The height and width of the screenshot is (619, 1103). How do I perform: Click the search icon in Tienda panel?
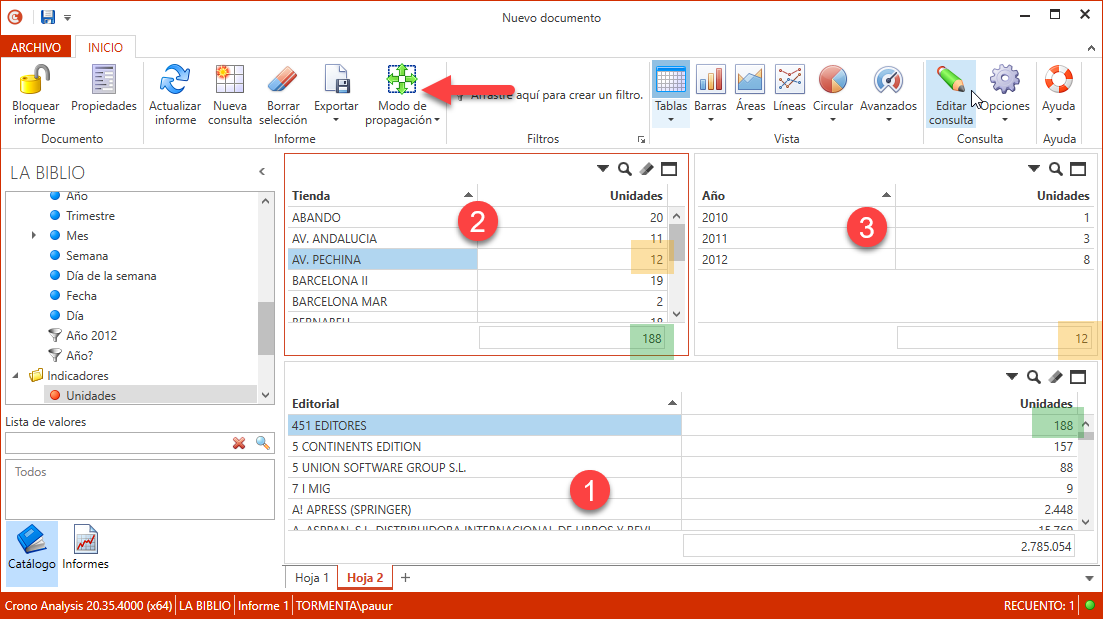[625, 169]
